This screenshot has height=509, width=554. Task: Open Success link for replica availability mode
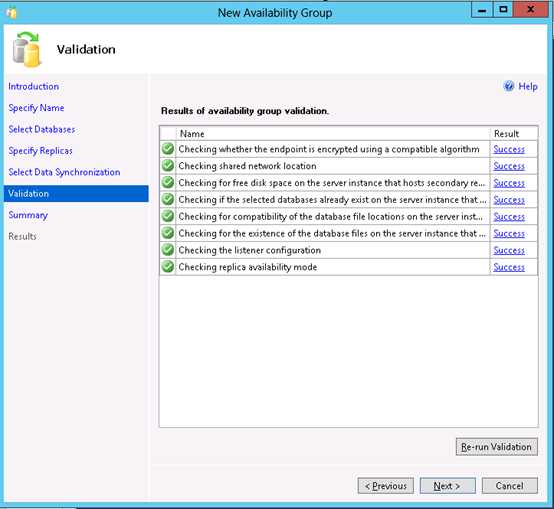[509, 267]
